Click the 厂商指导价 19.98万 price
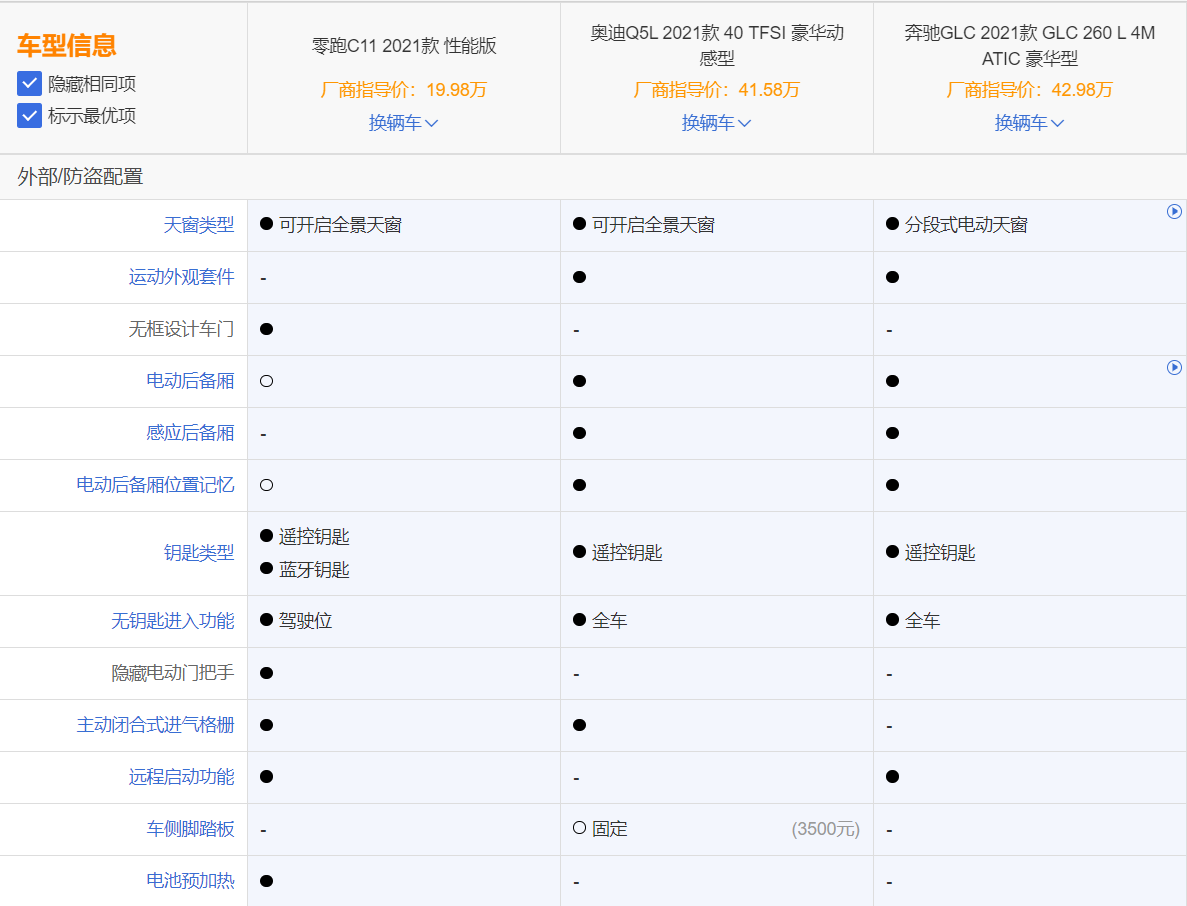The height and width of the screenshot is (906, 1187). (x=403, y=90)
